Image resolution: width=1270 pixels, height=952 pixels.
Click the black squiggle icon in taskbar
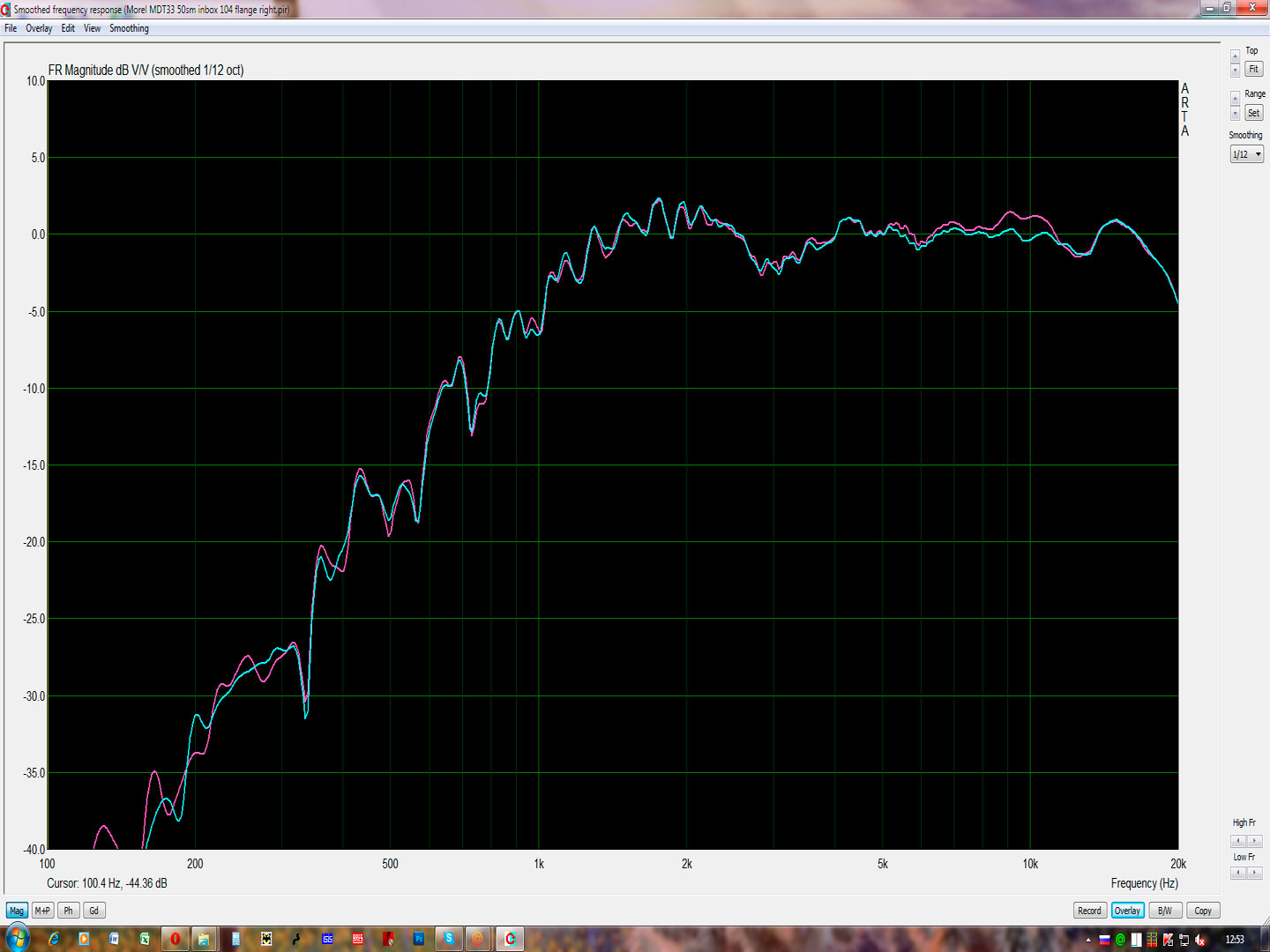pyautogui.click(x=296, y=939)
